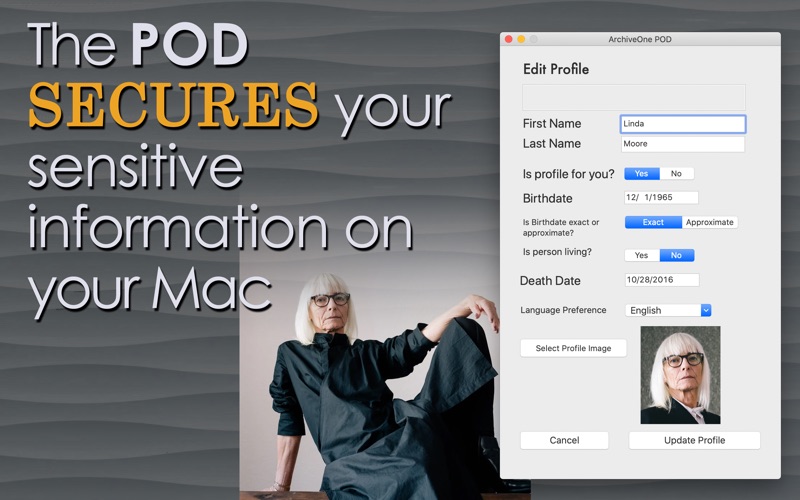Click the Cancel button
Screen dimensions: 800x500
pyautogui.click(x=564, y=440)
